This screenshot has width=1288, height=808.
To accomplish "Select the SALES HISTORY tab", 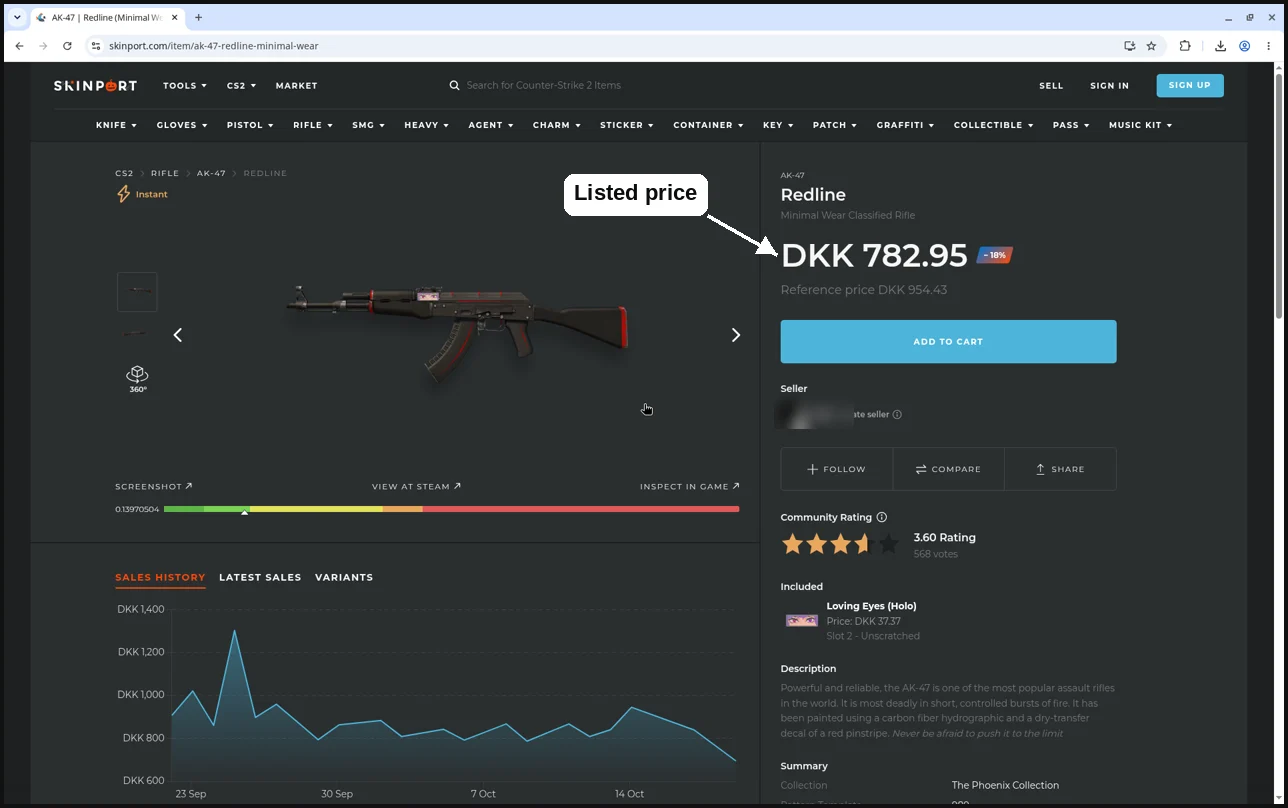I will (x=160, y=577).
